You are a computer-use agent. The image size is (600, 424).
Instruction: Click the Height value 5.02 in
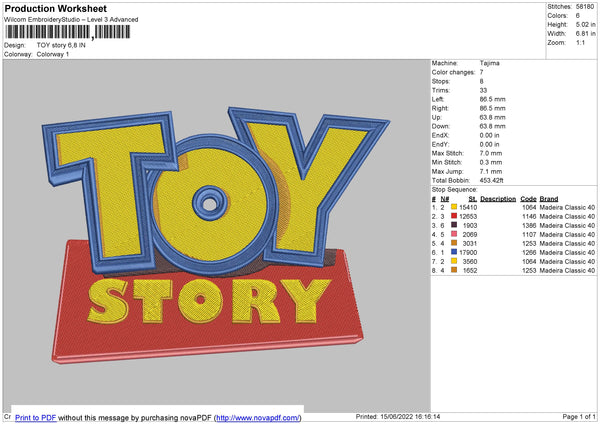[585, 24]
